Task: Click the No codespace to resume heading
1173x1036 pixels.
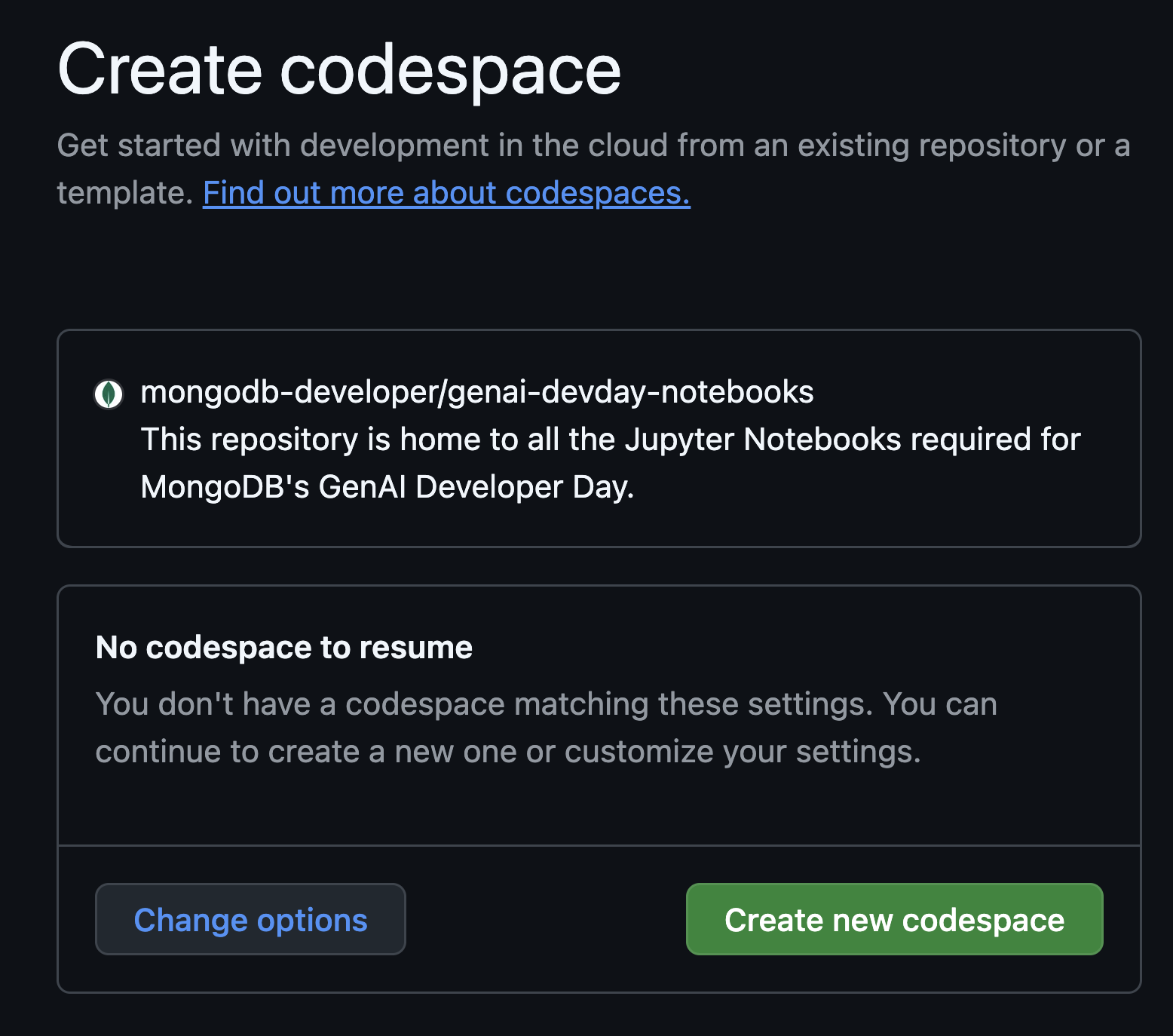Action: coord(283,648)
